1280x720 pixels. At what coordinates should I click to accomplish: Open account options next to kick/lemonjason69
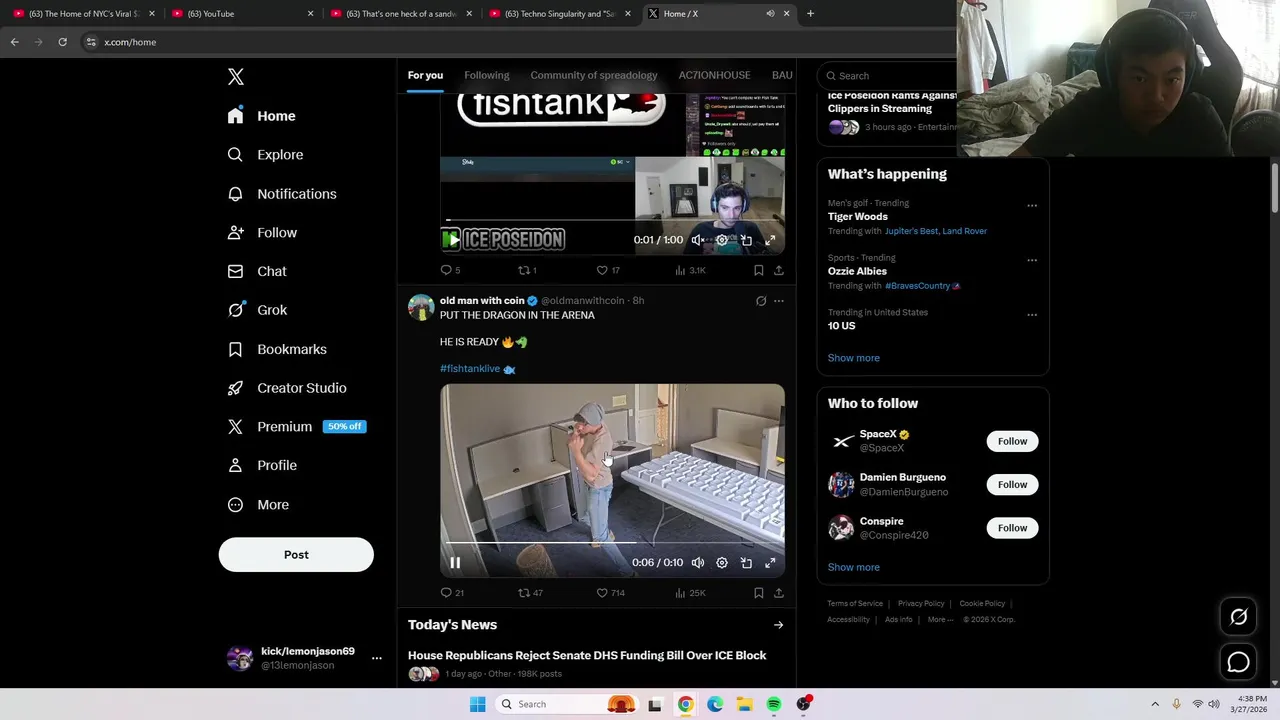[x=376, y=658]
